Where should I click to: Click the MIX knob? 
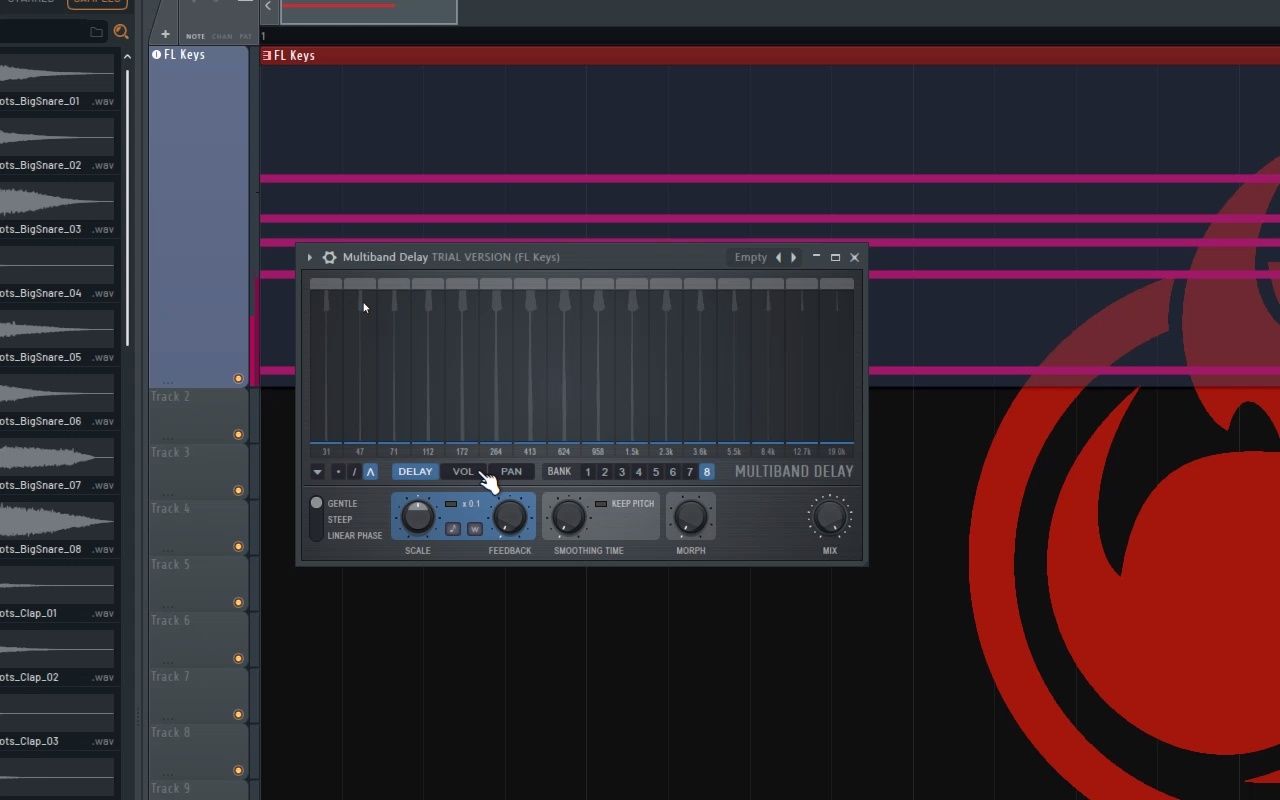point(830,516)
